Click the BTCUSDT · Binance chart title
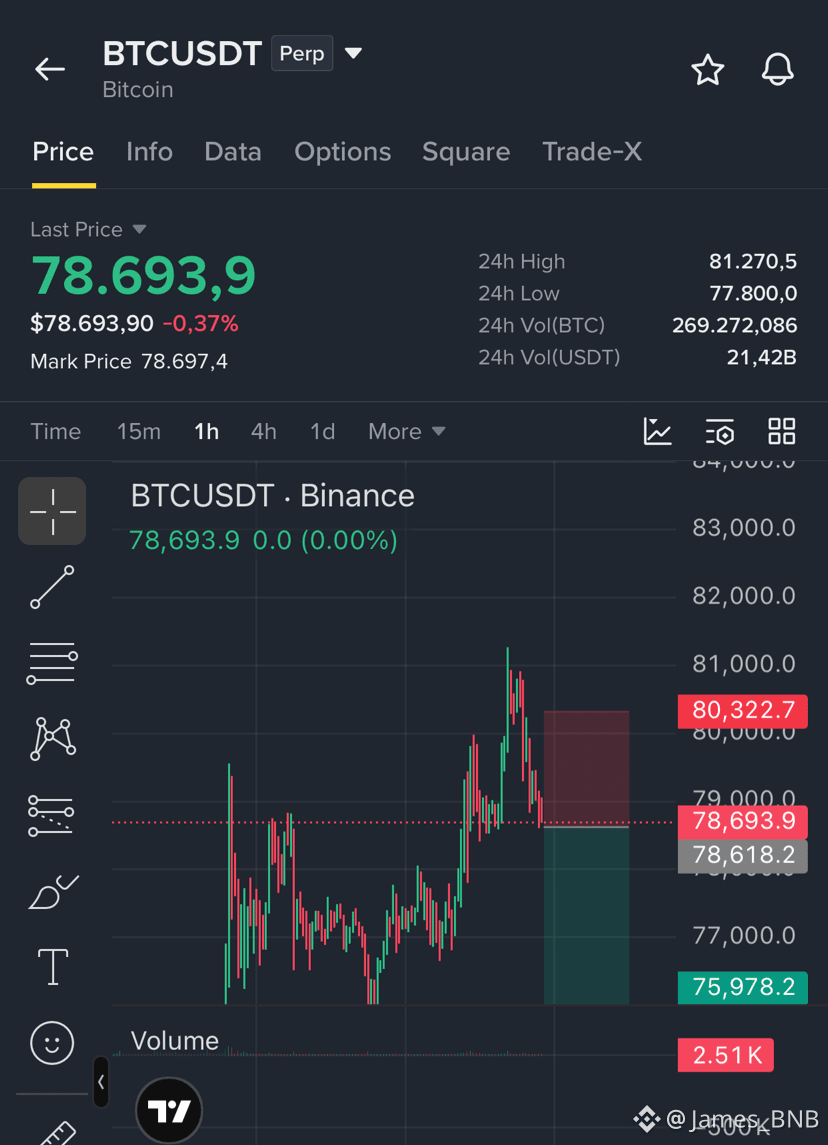Viewport: 828px width, 1145px height. point(272,496)
